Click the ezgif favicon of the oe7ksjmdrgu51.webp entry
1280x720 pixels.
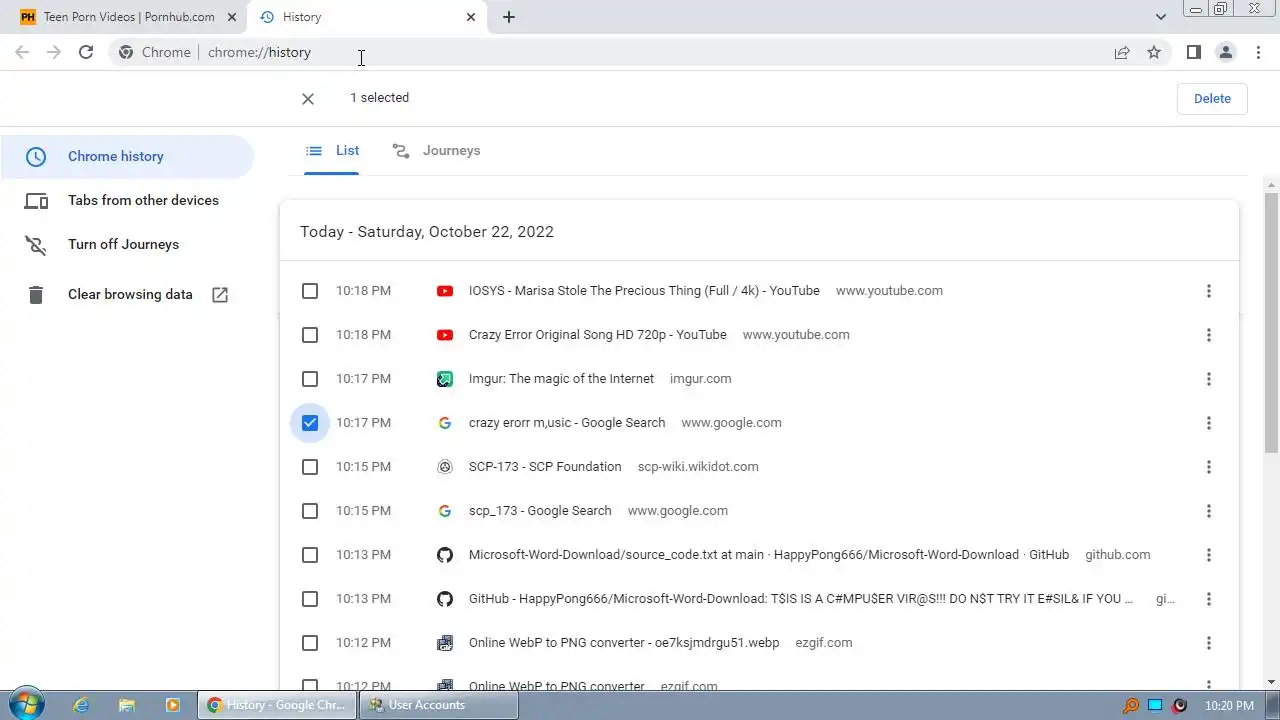[x=445, y=643]
